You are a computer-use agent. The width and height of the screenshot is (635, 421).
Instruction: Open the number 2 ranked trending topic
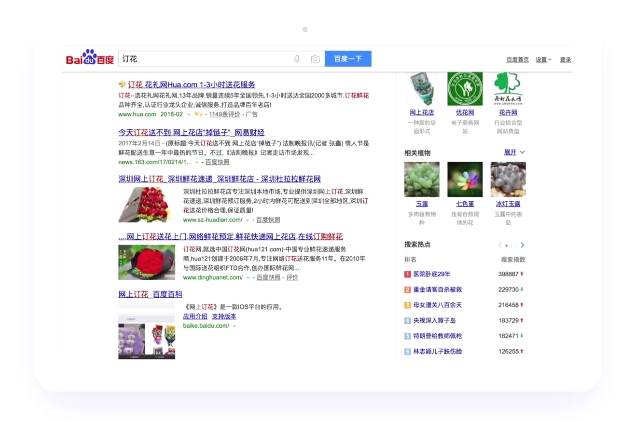point(437,289)
